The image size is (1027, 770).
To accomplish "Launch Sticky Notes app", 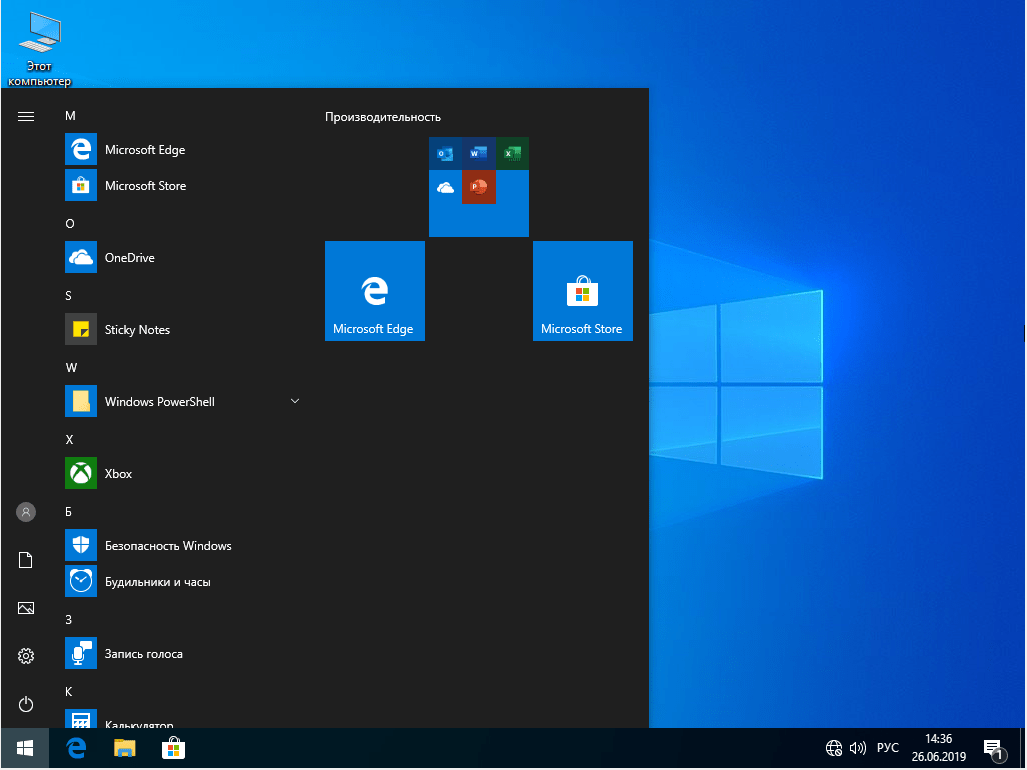I will click(136, 330).
